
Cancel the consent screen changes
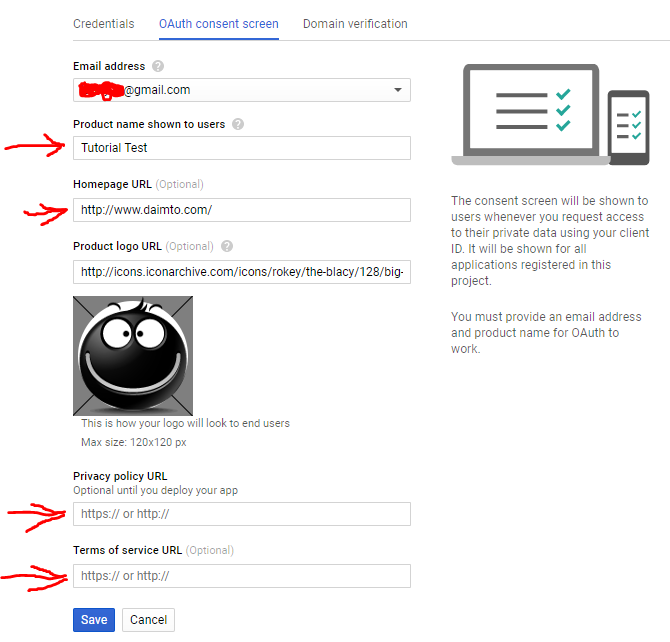click(148, 620)
